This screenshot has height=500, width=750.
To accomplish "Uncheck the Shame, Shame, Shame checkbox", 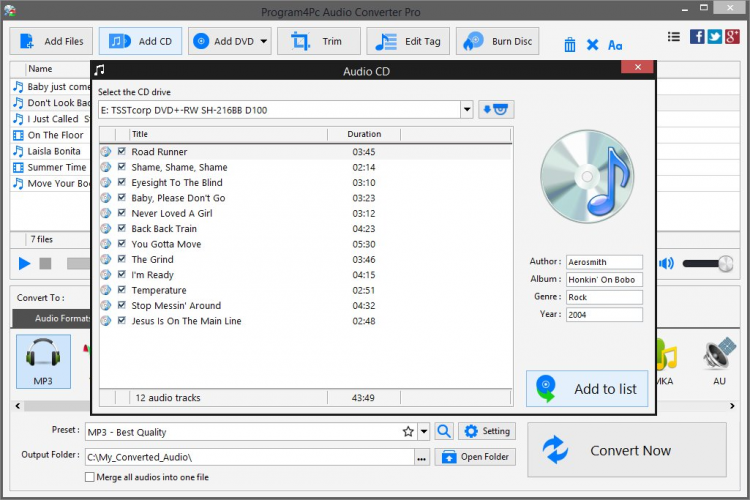I will click(121, 167).
